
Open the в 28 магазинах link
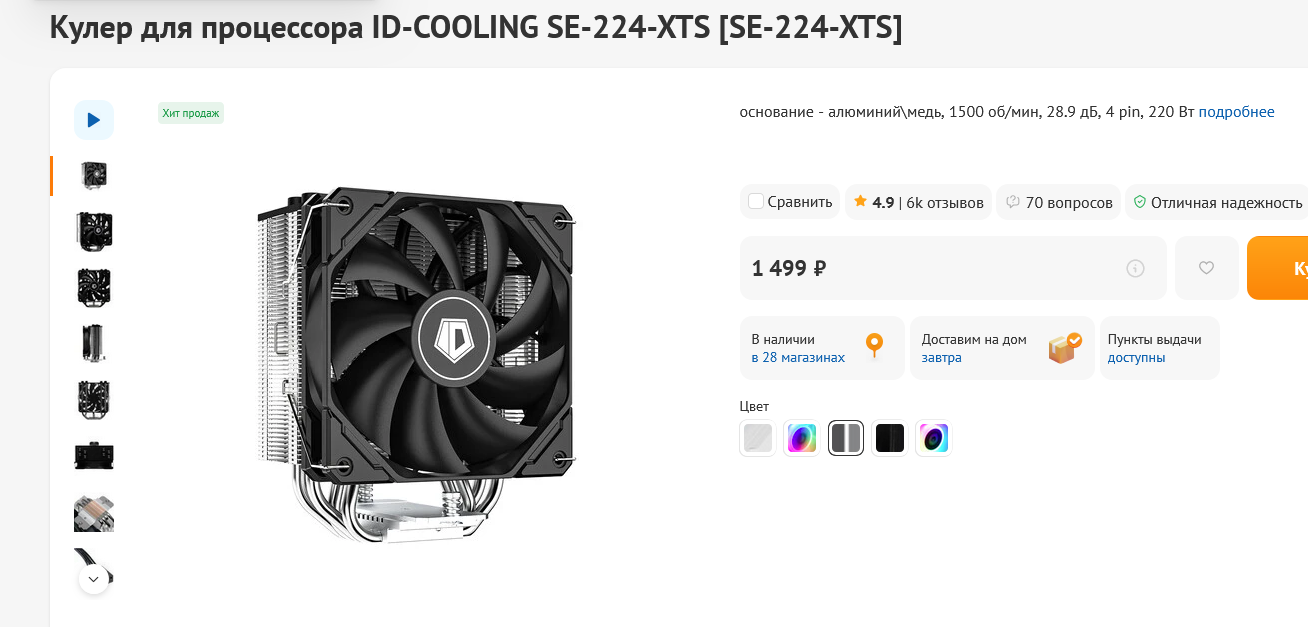coord(798,357)
